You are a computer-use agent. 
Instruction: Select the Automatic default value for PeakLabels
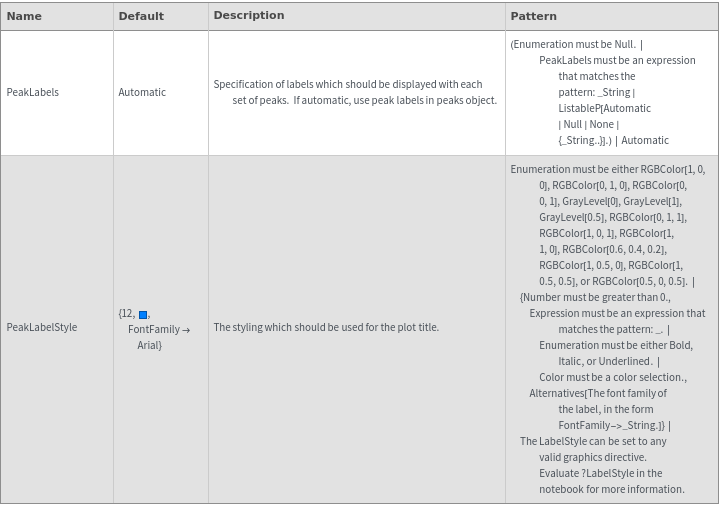tap(142, 92)
